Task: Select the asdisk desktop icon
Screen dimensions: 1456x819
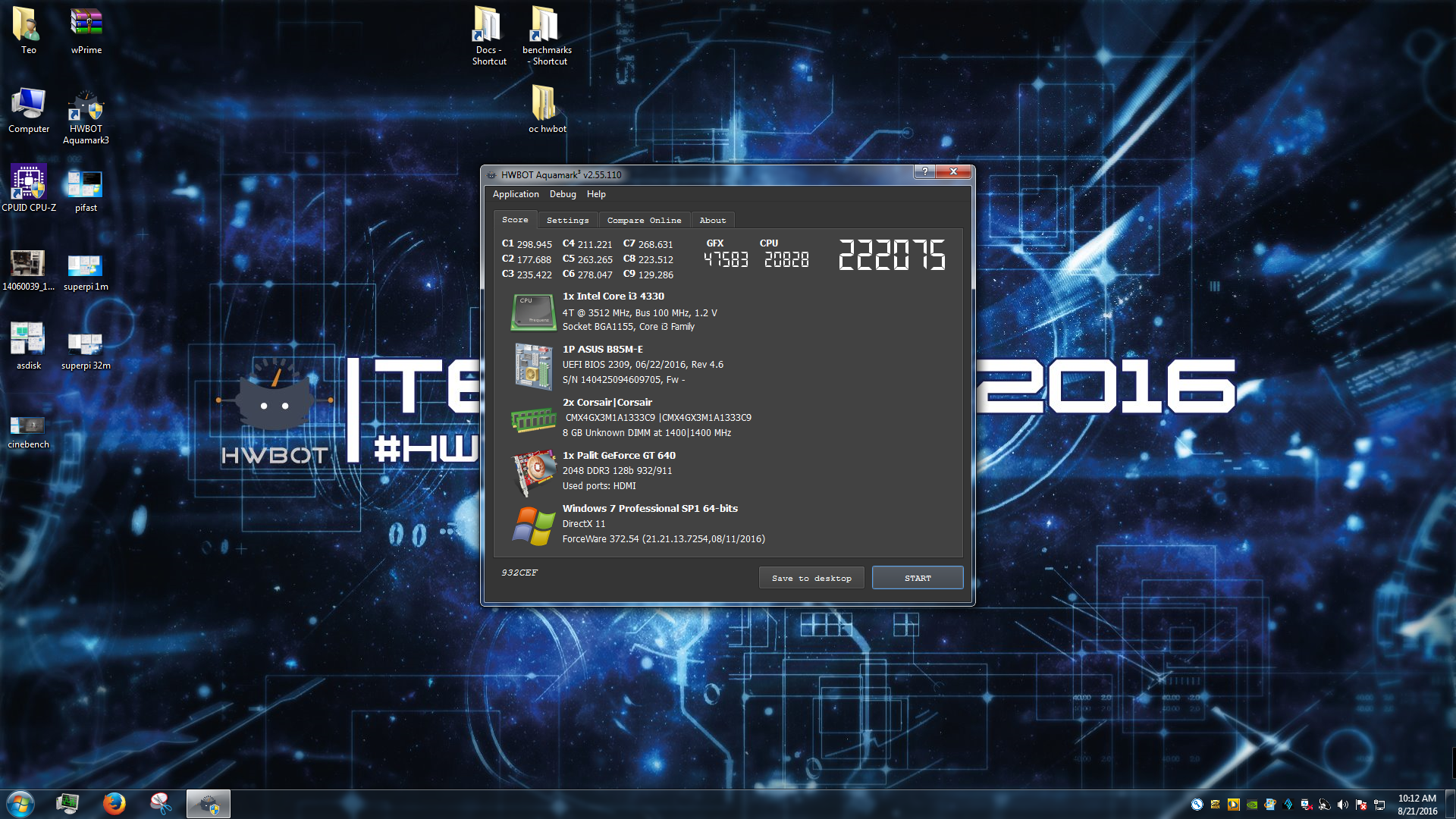Action: 28,346
